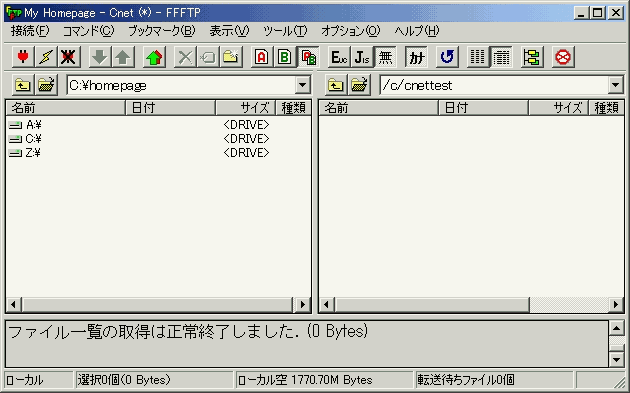Sort remote list by 種類 column header
This screenshot has width=630, height=393.
[x=606, y=108]
